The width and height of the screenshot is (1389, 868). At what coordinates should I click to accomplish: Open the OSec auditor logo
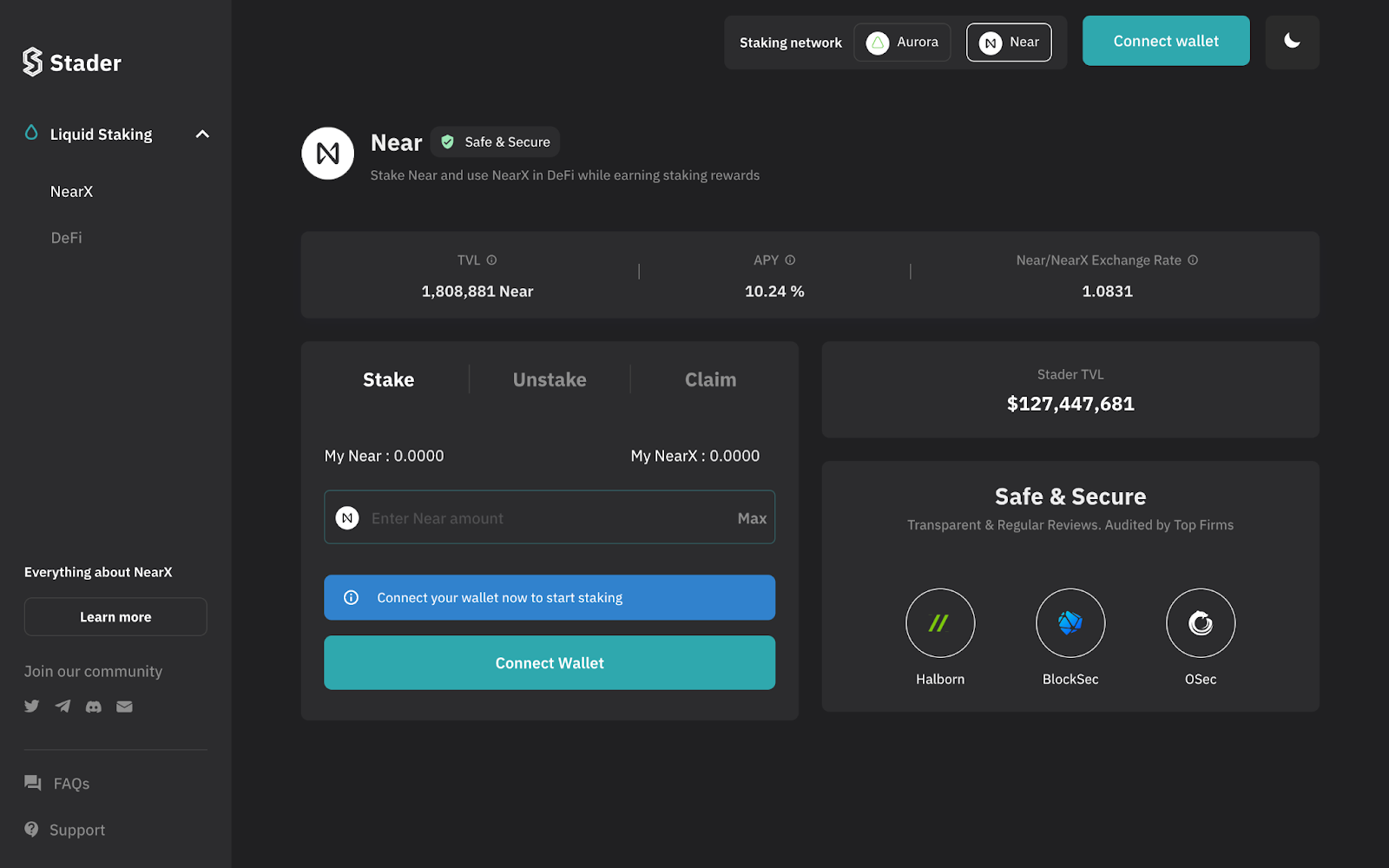(1201, 623)
